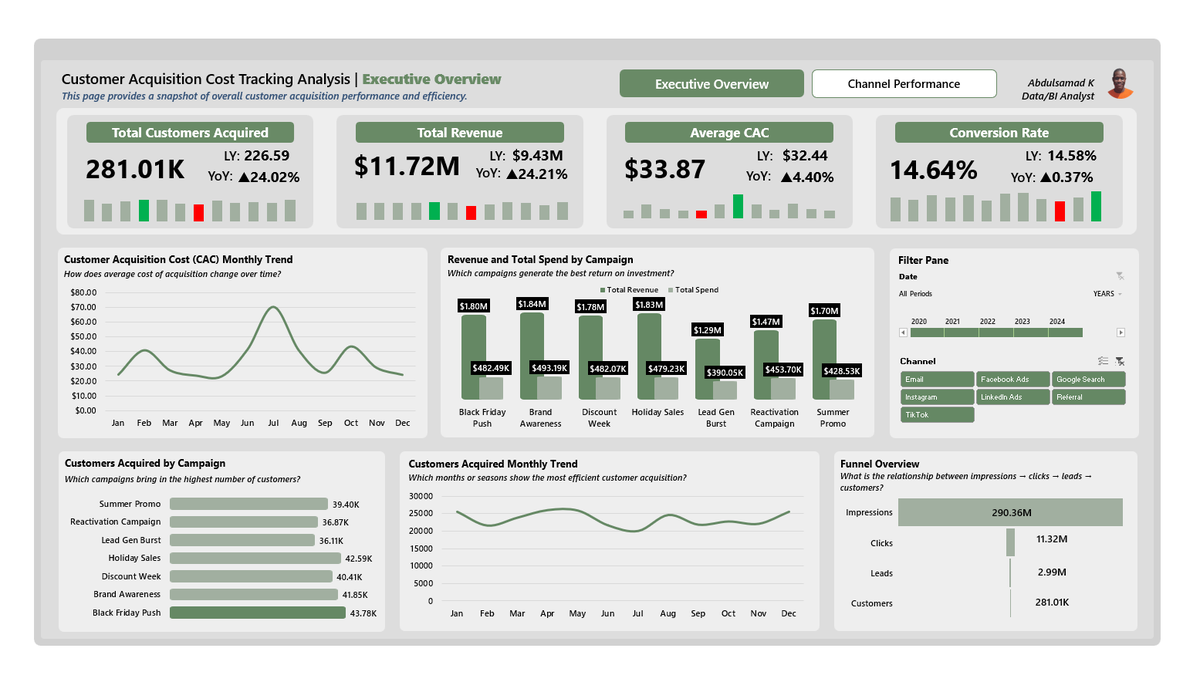1200x682 pixels.
Task: Select the Google Search channel button
Action: (1089, 379)
